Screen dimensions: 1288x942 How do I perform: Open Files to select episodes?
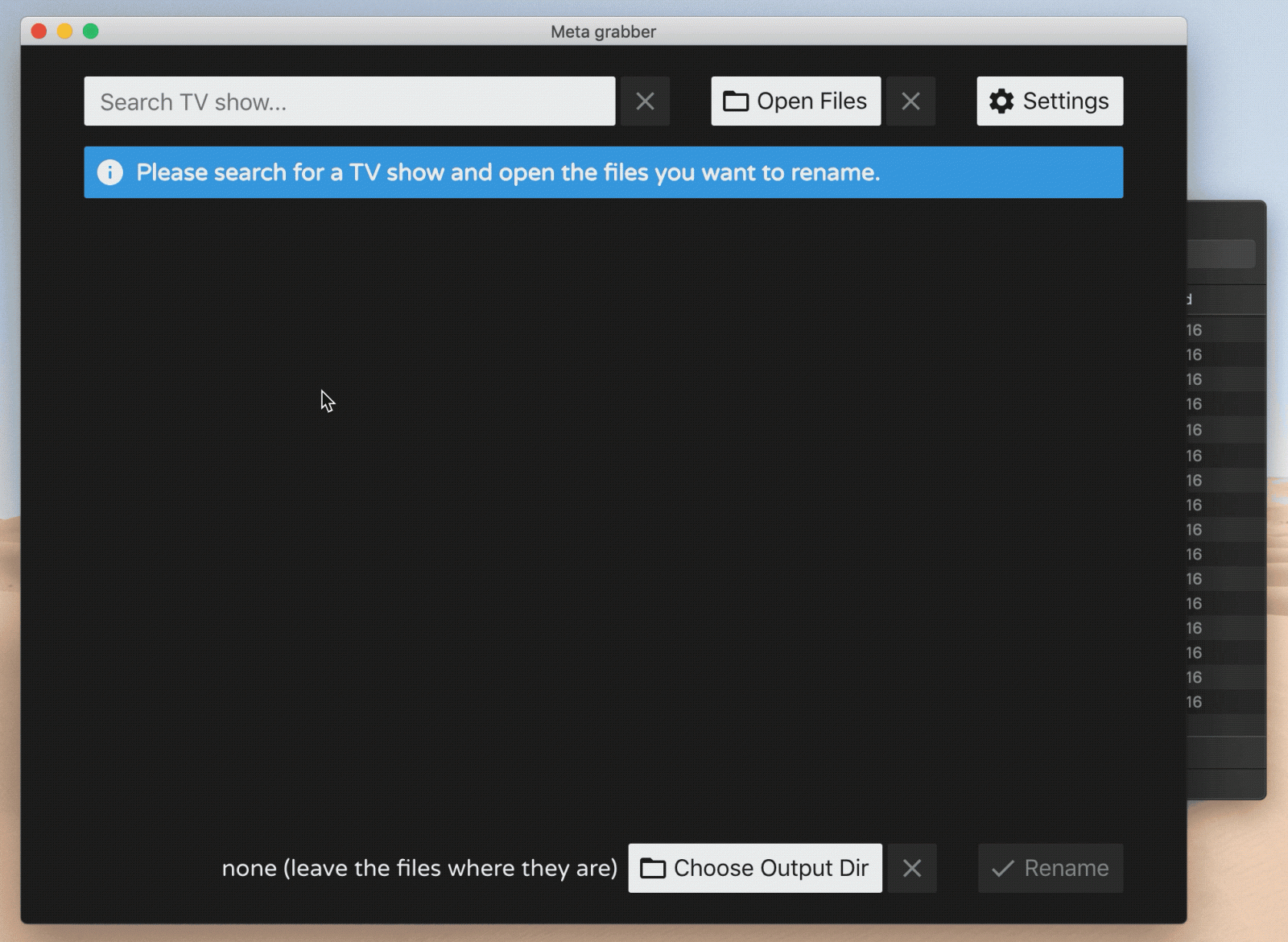[795, 101]
